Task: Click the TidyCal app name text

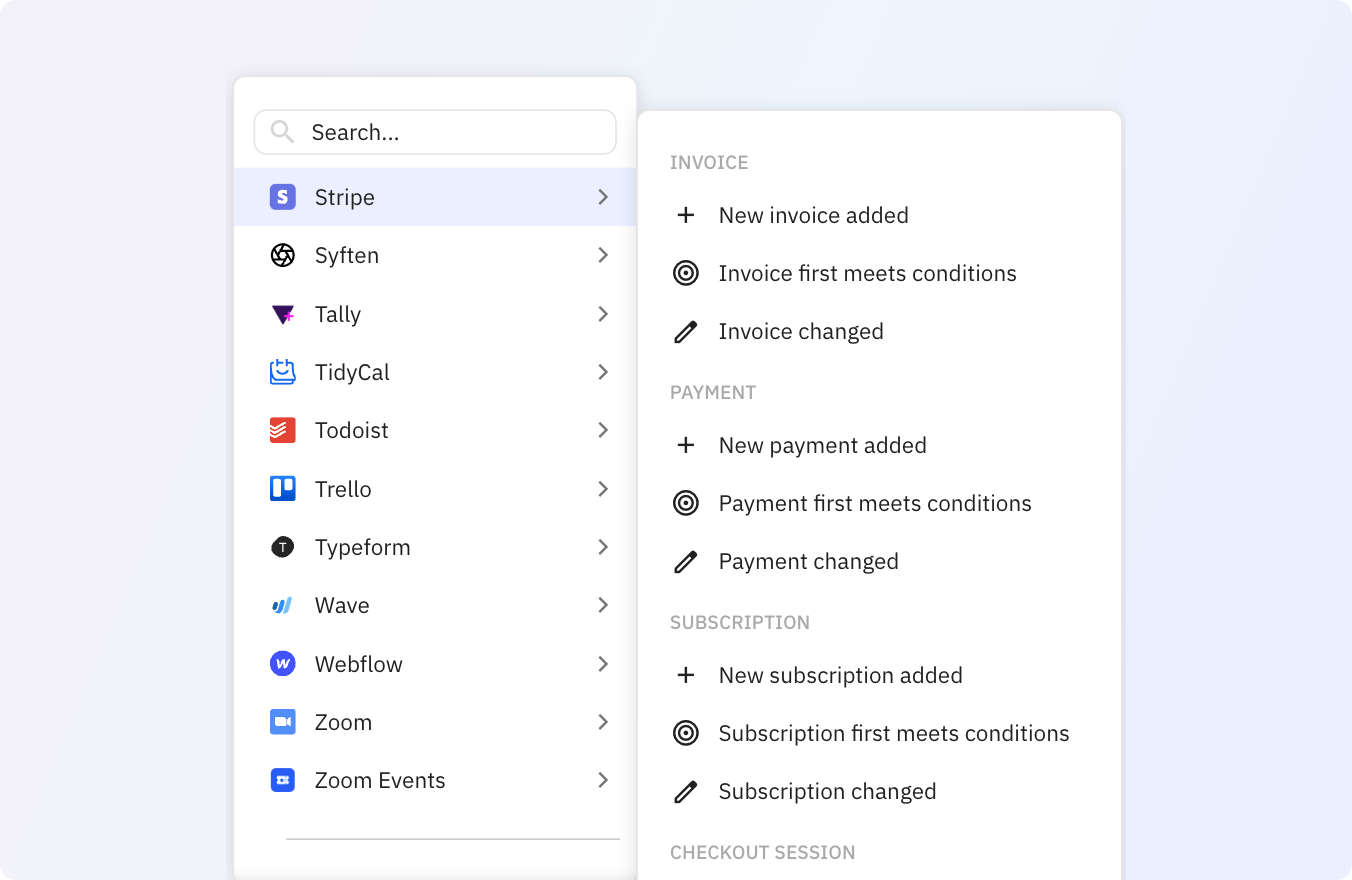Action: 352,372
